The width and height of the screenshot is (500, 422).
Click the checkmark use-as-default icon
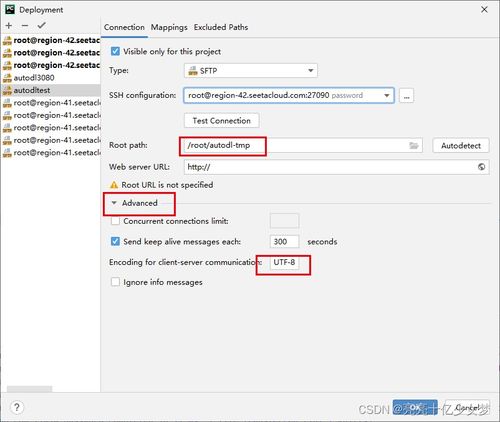42,25
